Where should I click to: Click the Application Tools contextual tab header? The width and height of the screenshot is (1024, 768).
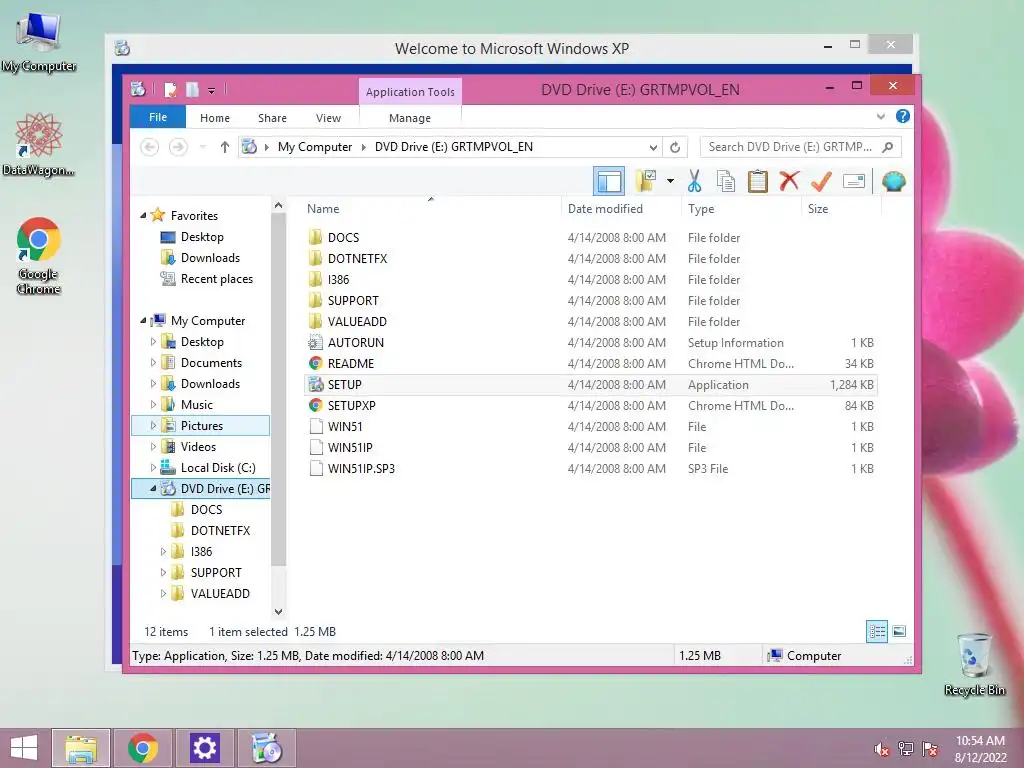(410, 92)
